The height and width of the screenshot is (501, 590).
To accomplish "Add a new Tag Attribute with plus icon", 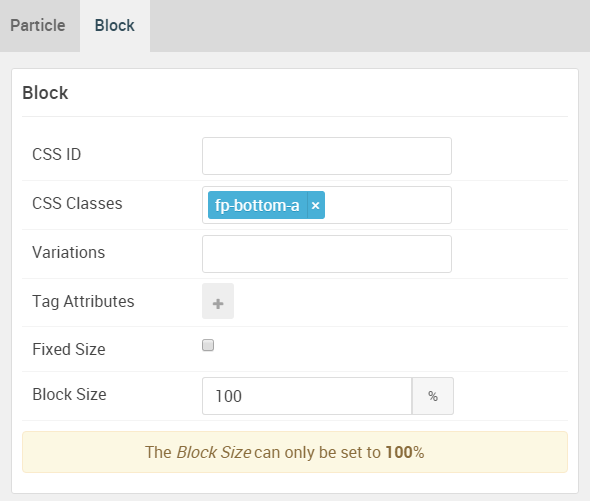I will (x=218, y=301).
